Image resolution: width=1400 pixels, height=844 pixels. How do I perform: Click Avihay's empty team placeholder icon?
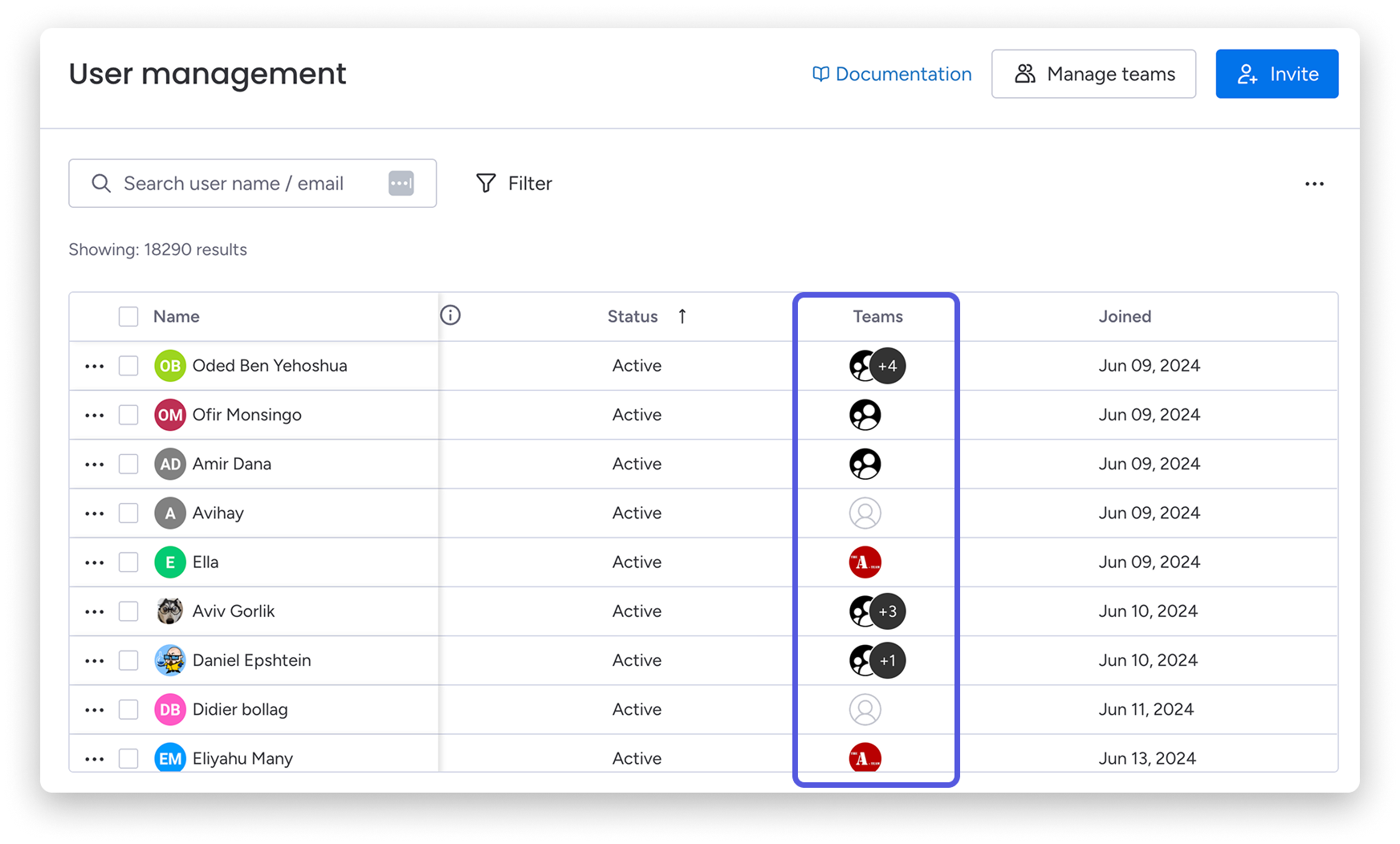coord(865,513)
